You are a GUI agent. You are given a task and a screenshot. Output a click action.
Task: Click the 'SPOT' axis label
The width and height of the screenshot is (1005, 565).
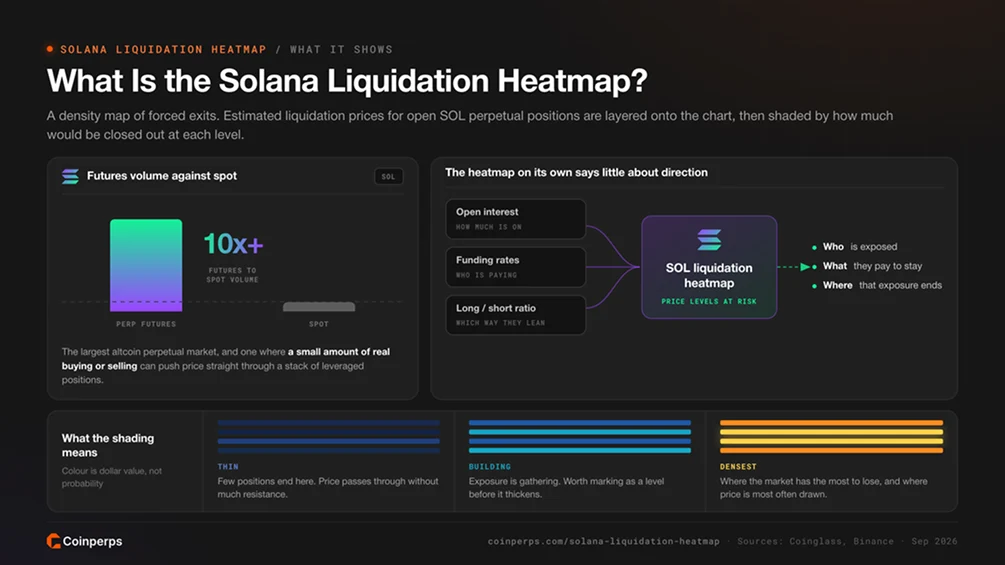click(x=319, y=324)
